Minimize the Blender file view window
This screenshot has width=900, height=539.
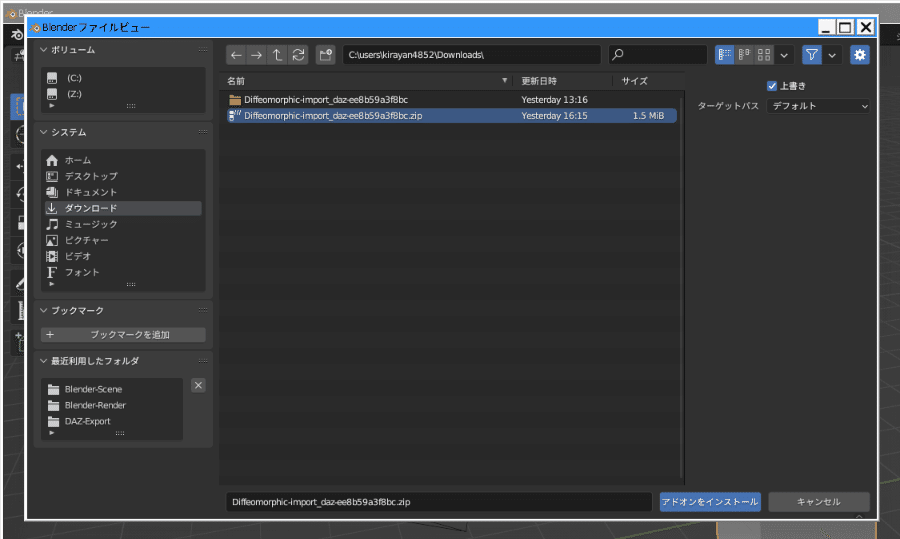point(825,27)
